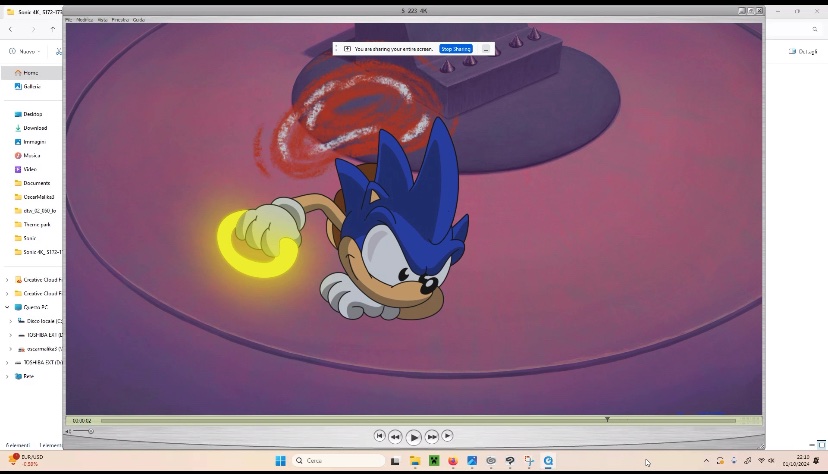Go up one folder in File Explorer

(53, 29)
